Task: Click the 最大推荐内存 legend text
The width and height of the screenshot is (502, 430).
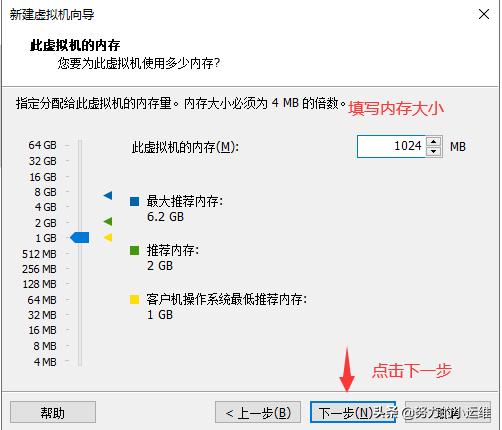Action: (x=185, y=201)
